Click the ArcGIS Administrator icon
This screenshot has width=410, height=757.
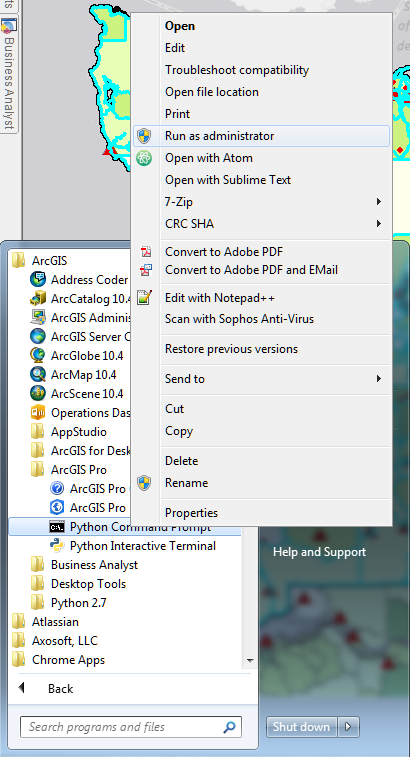tap(38, 318)
